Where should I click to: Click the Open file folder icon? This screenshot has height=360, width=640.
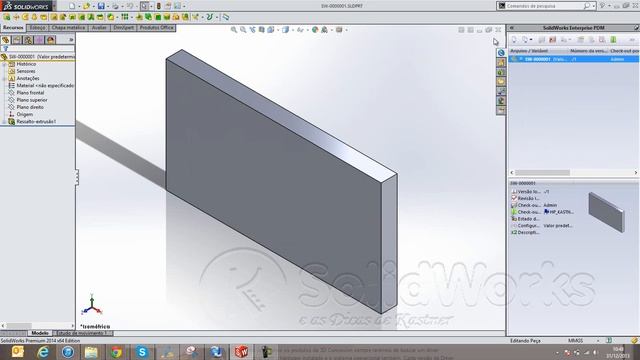point(86,6)
